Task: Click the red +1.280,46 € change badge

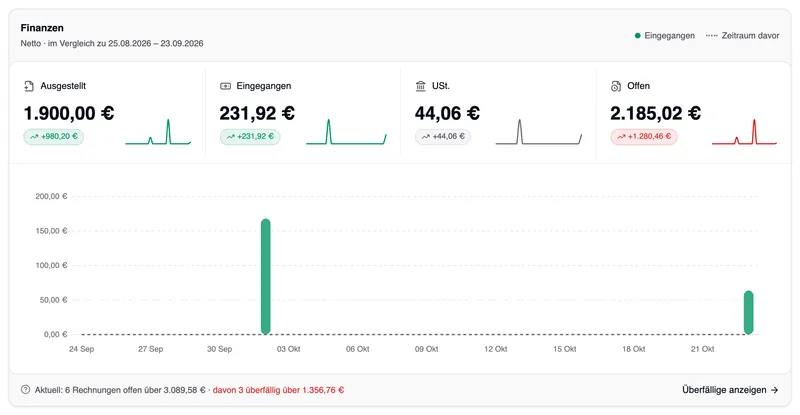Action: (x=644, y=137)
